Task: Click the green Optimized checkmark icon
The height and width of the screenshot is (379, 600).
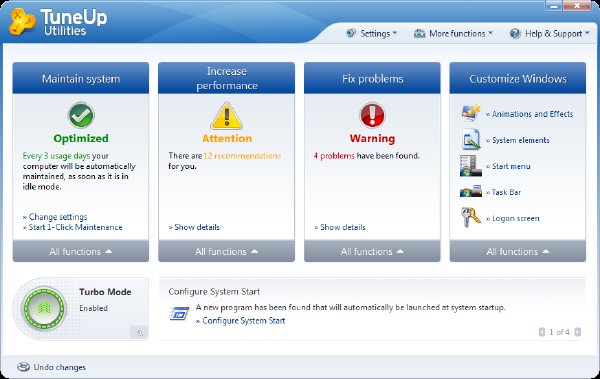Action: tap(81, 115)
